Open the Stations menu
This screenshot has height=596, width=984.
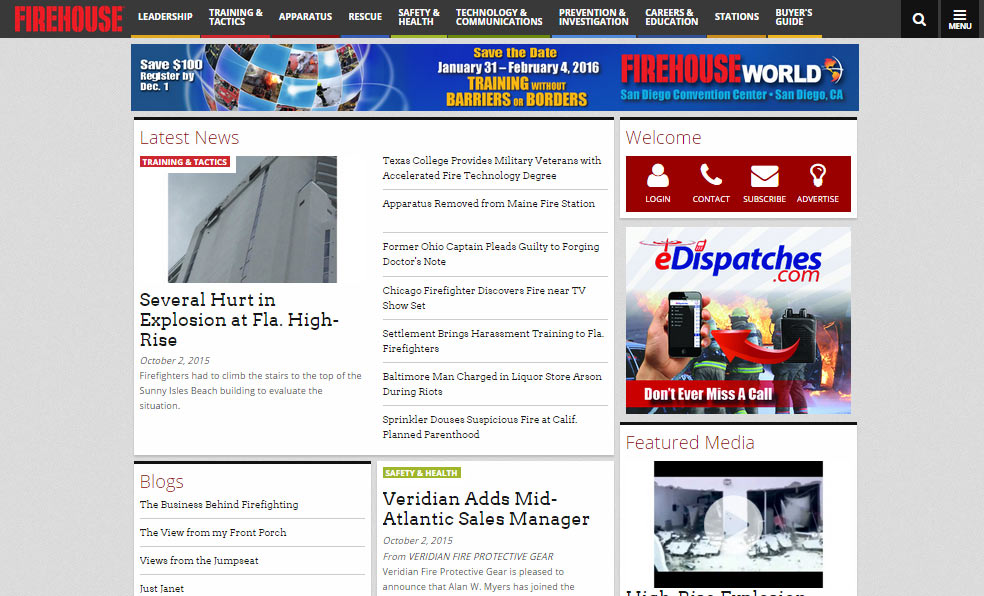click(737, 17)
